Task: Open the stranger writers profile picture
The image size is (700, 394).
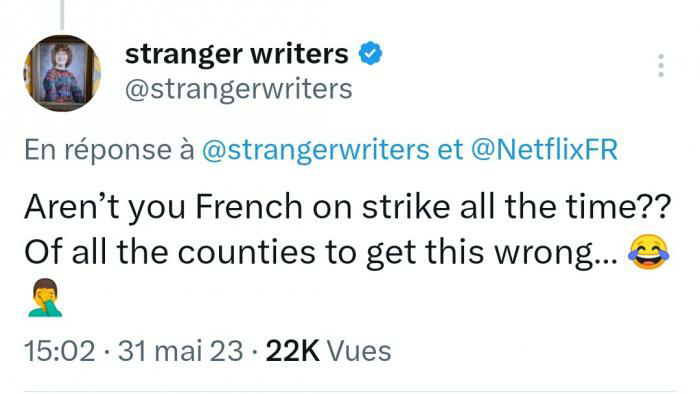Action: tap(62, 73)
